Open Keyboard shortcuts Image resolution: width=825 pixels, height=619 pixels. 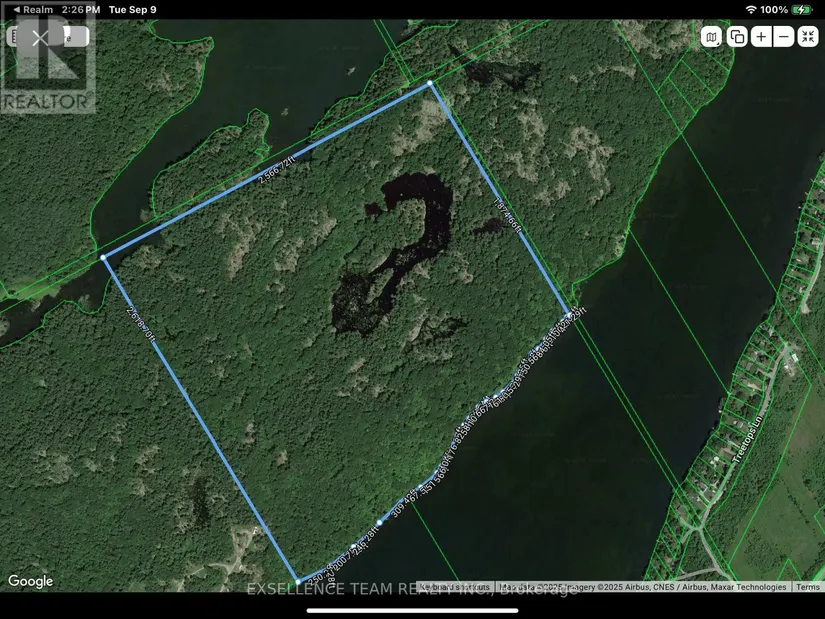pyautogui.click(x=456, y=587)
